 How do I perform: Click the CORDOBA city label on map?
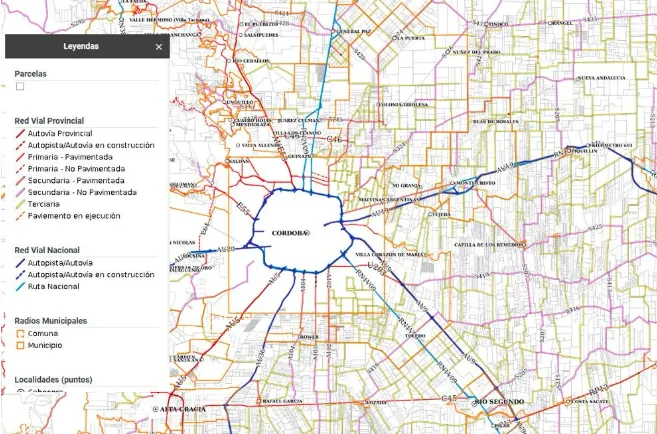pos(291,233)
